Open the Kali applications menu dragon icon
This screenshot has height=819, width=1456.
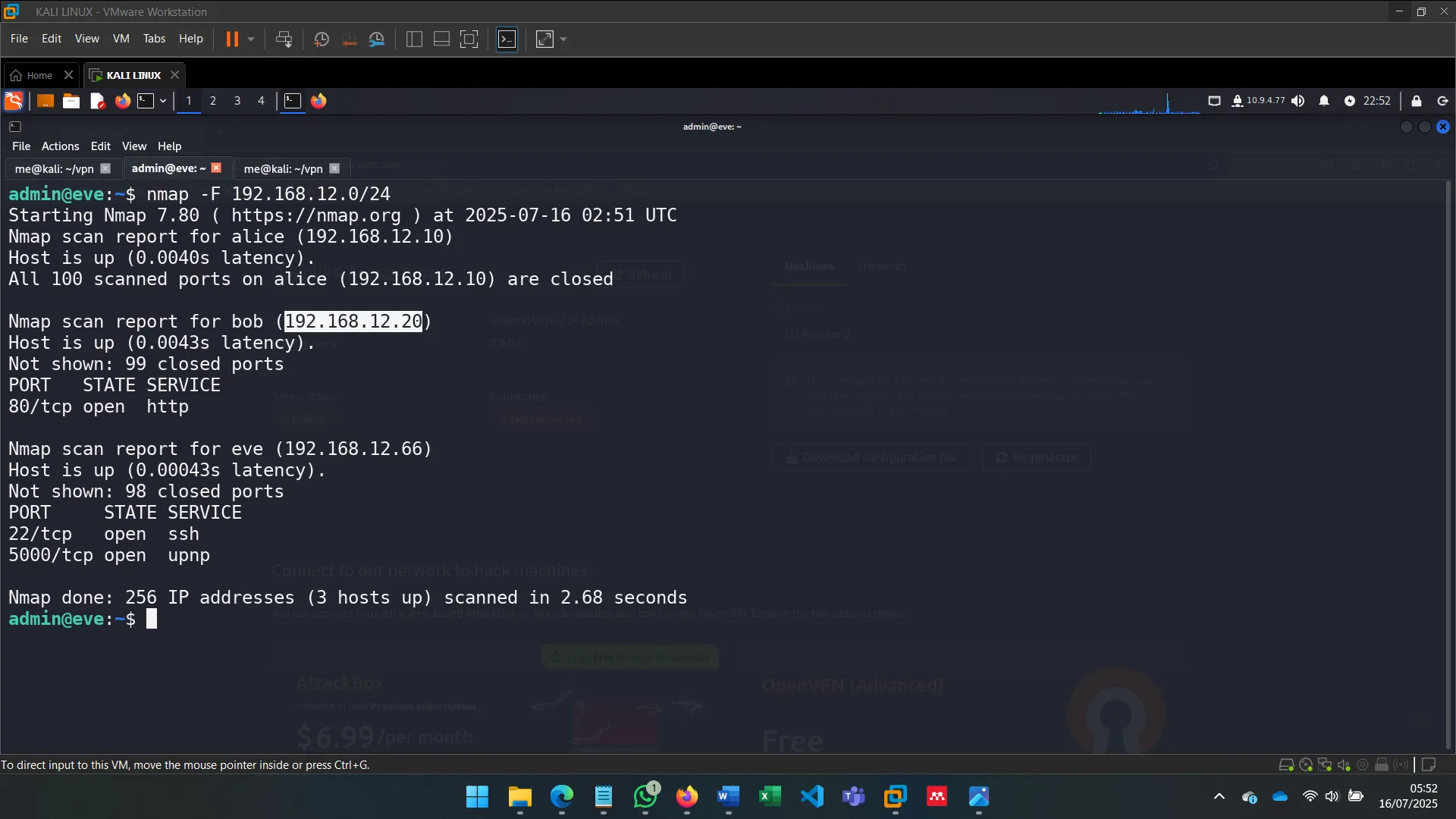click(13, 101)
